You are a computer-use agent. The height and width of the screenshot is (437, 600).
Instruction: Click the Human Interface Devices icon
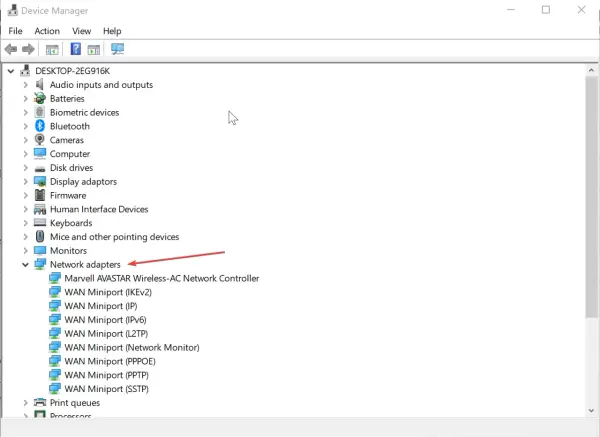coord(40,209)
